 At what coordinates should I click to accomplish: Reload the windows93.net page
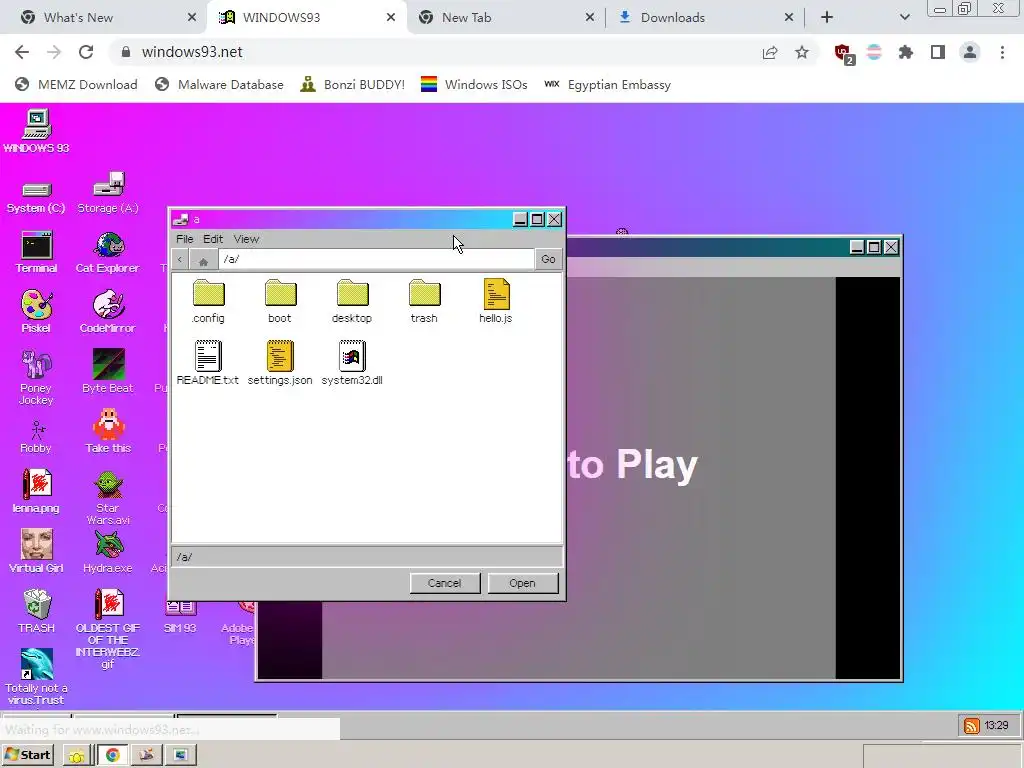(x=86, y=52)
